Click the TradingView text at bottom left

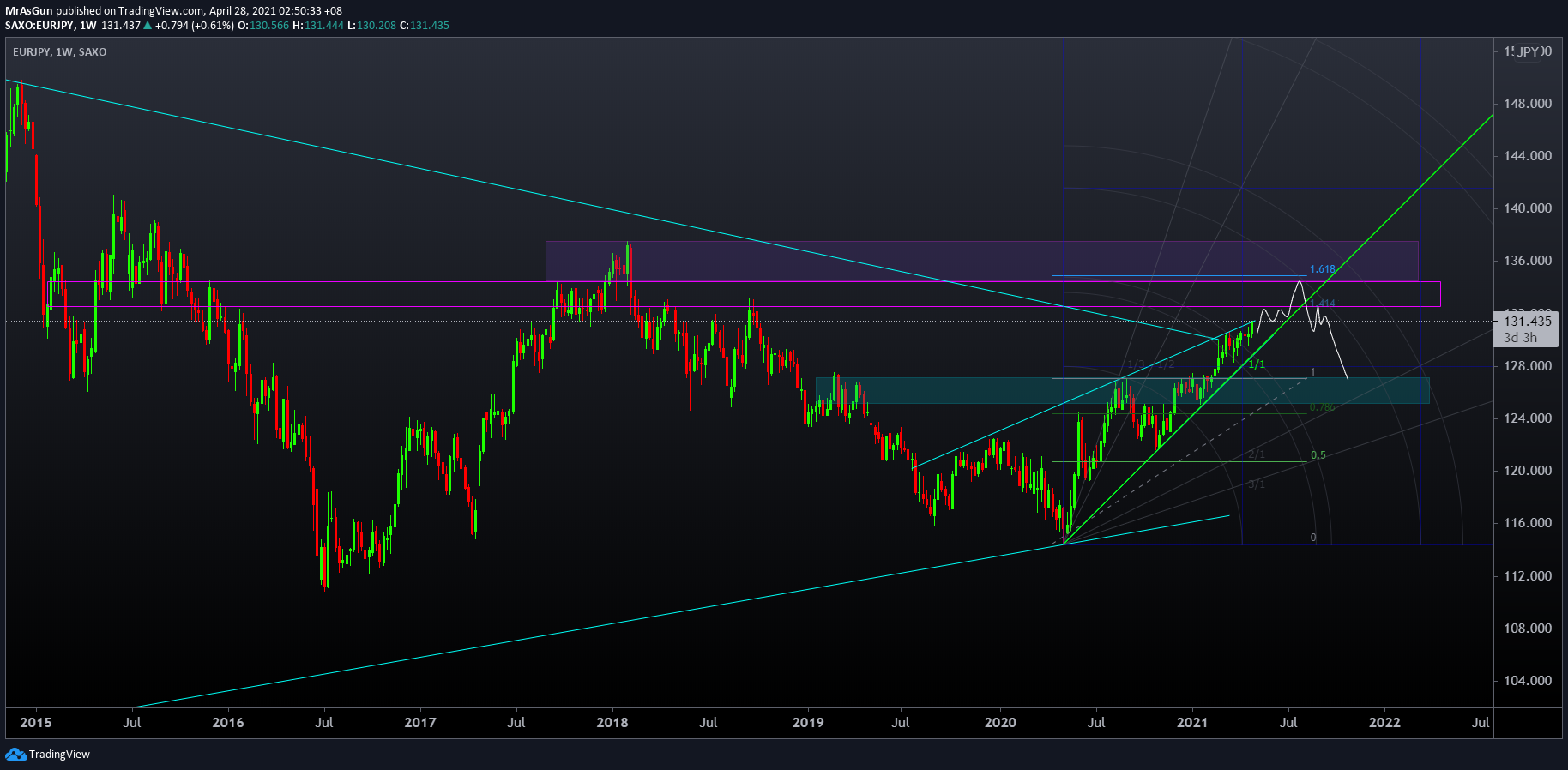pos(59,755)
